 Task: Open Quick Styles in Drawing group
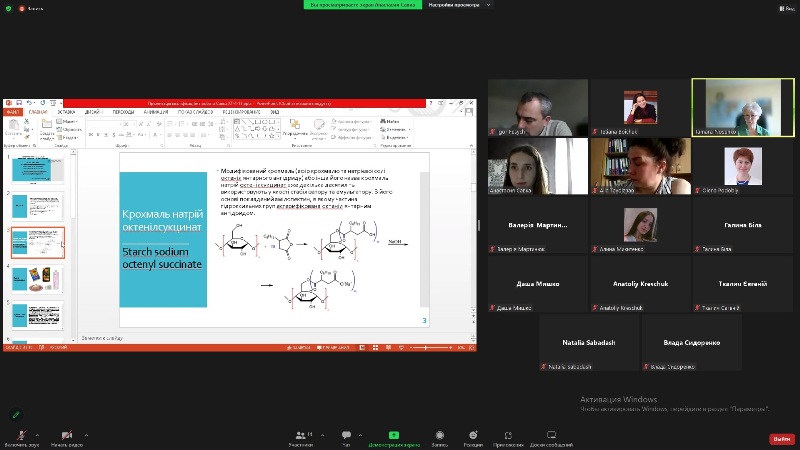tap(319, 129)
